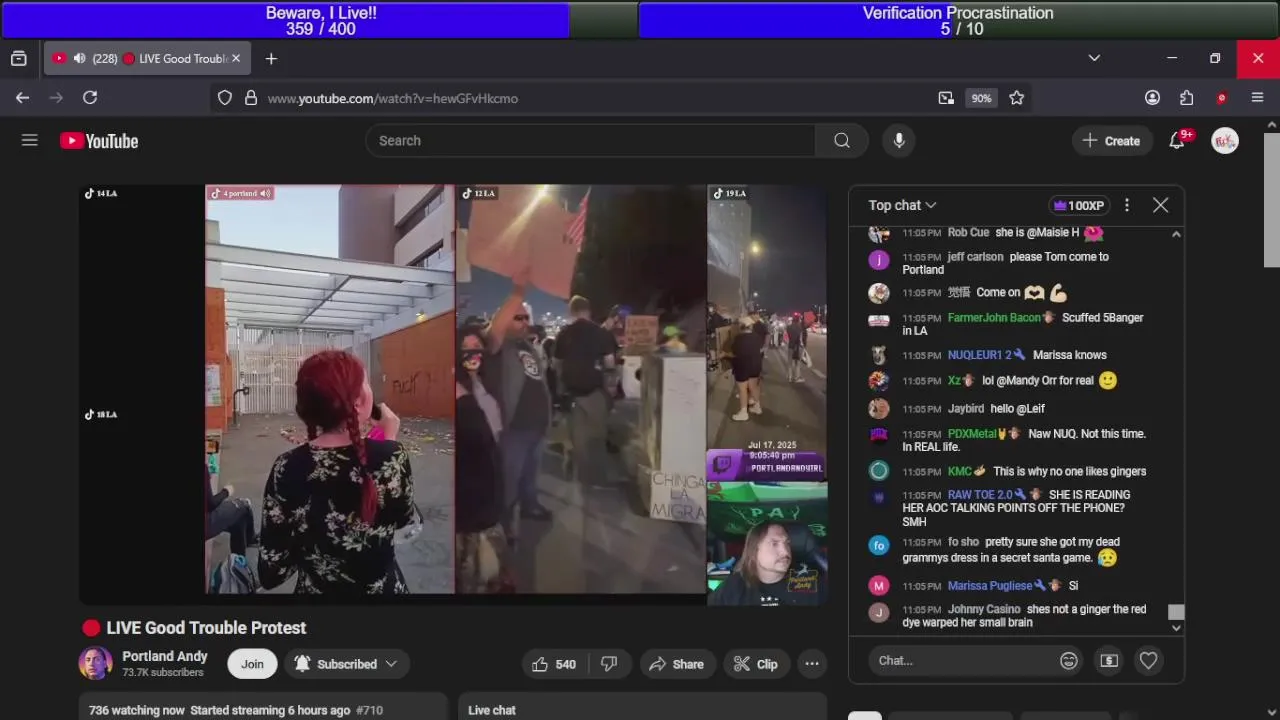Open the account avatar menu

1225,141
